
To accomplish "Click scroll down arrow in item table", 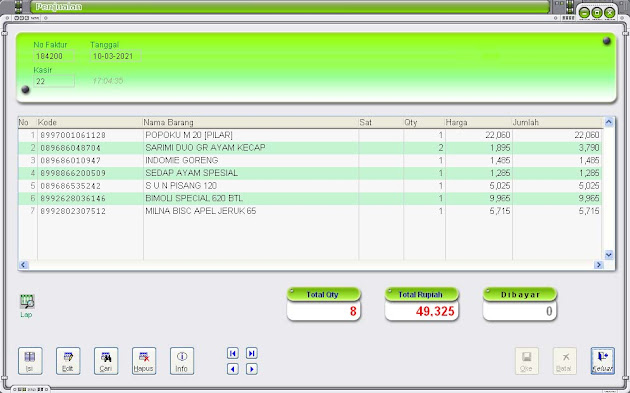I will pos(609,255).
